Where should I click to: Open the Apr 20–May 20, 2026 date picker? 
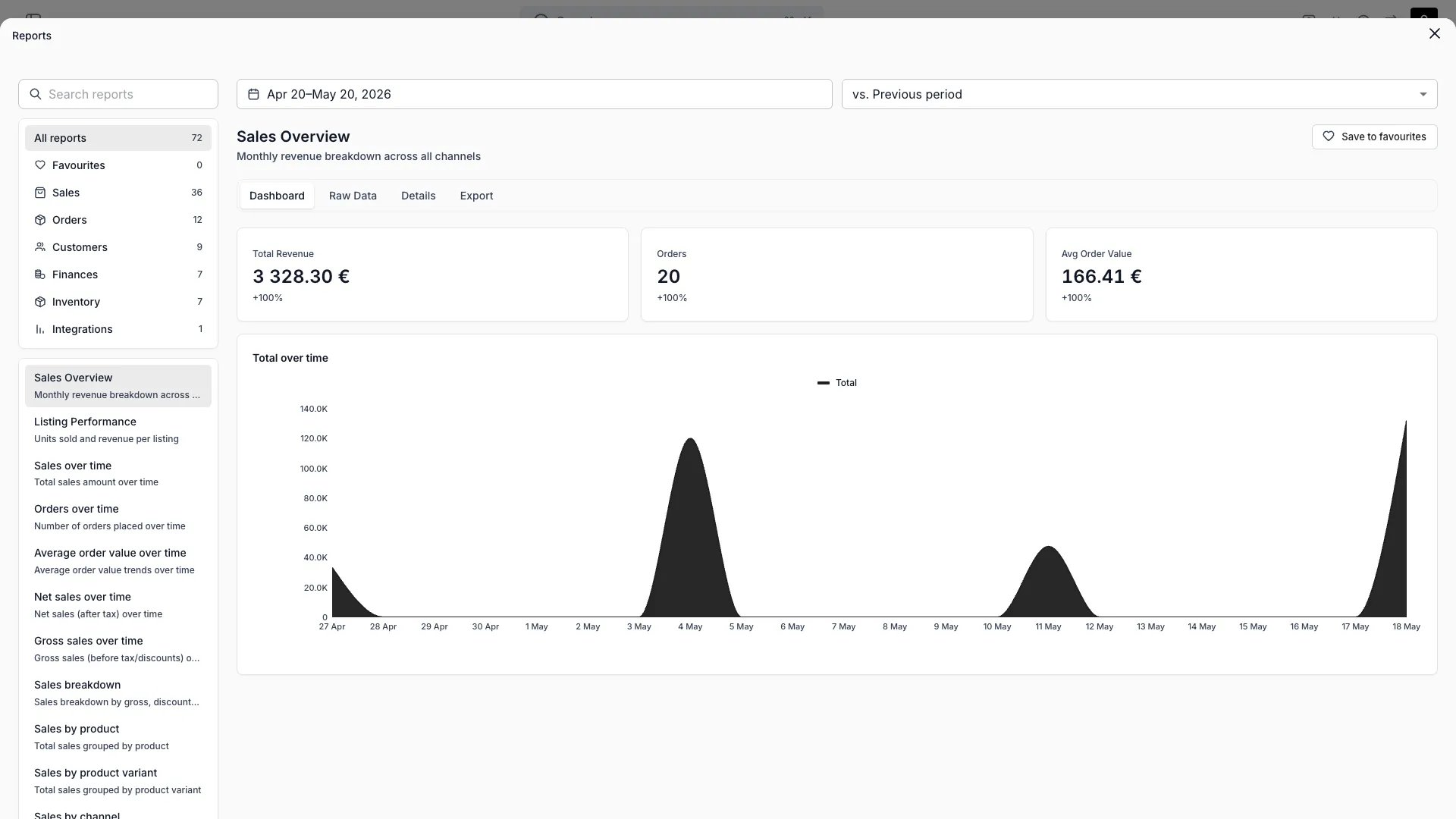tap(534, 94)
